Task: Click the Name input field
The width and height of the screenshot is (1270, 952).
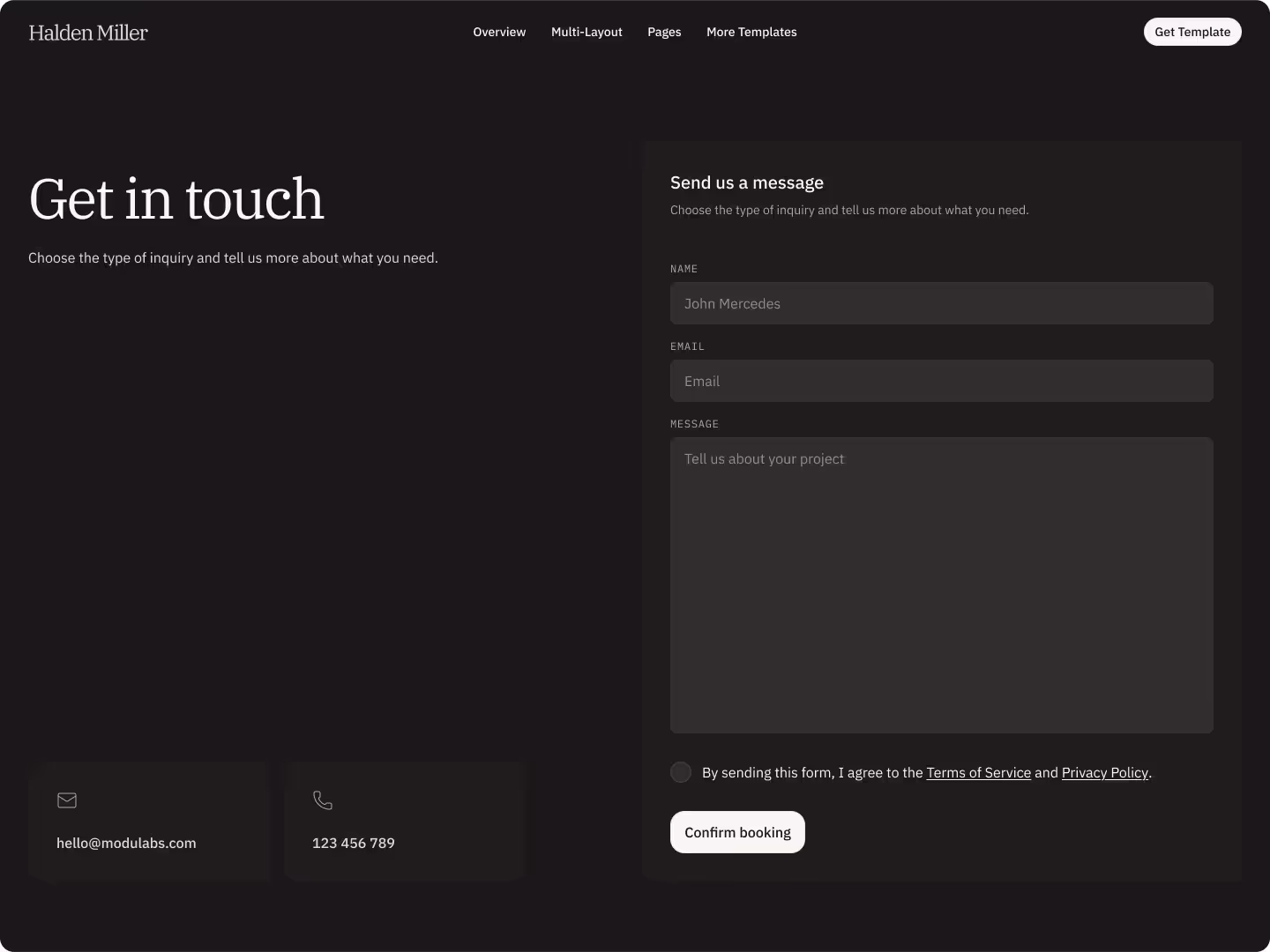Action: point(941,303)
